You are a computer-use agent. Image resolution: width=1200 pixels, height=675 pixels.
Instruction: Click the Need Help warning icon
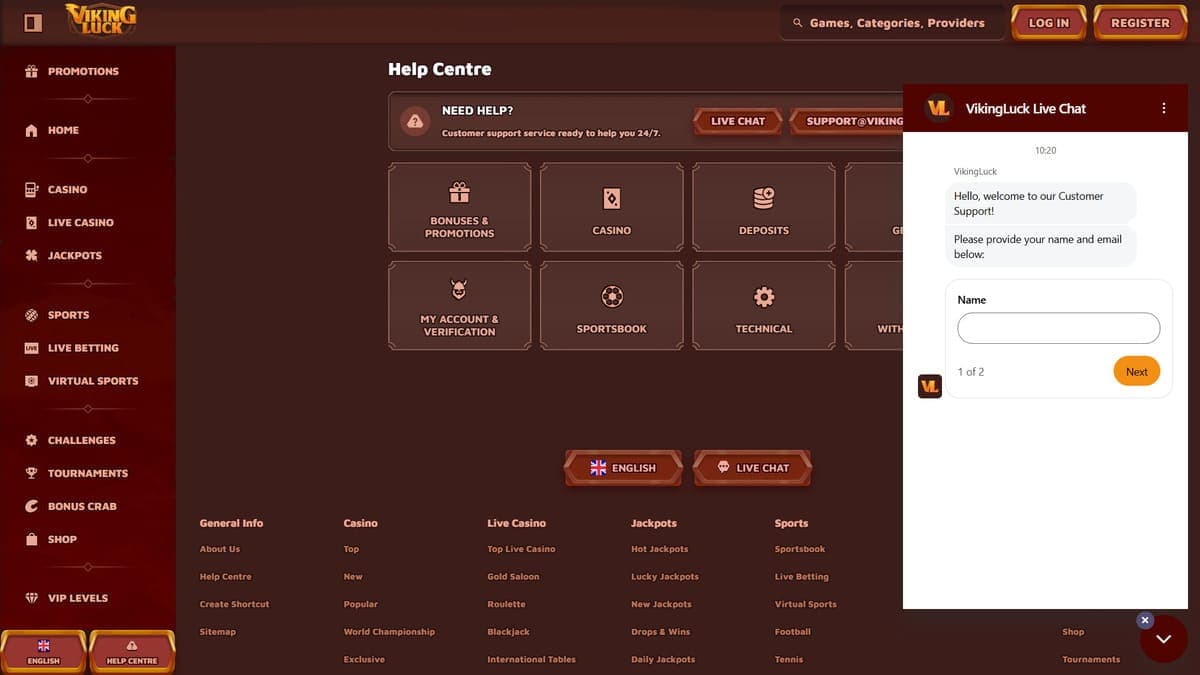point(415,121)
